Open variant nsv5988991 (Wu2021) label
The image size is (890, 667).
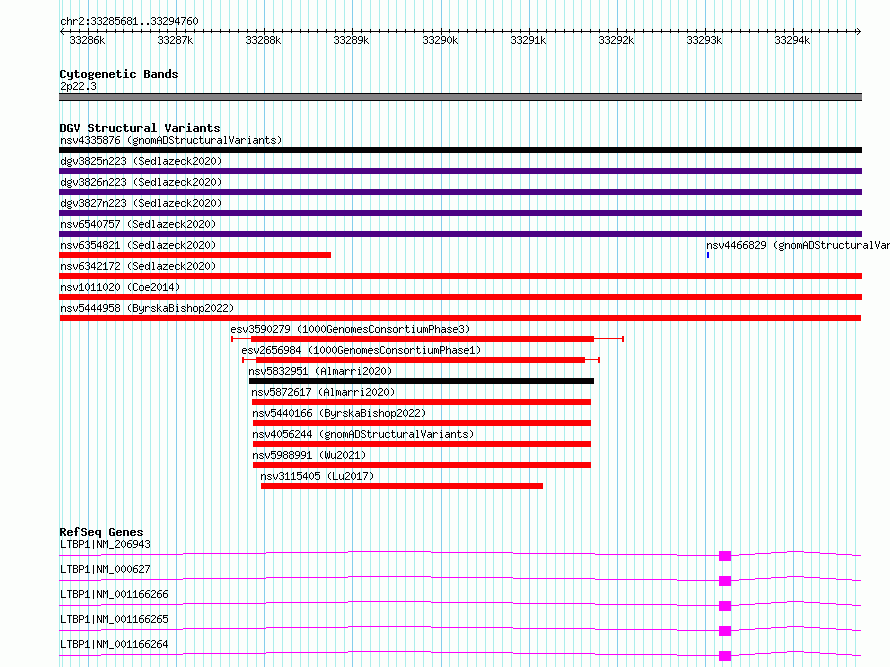(309, 455)
